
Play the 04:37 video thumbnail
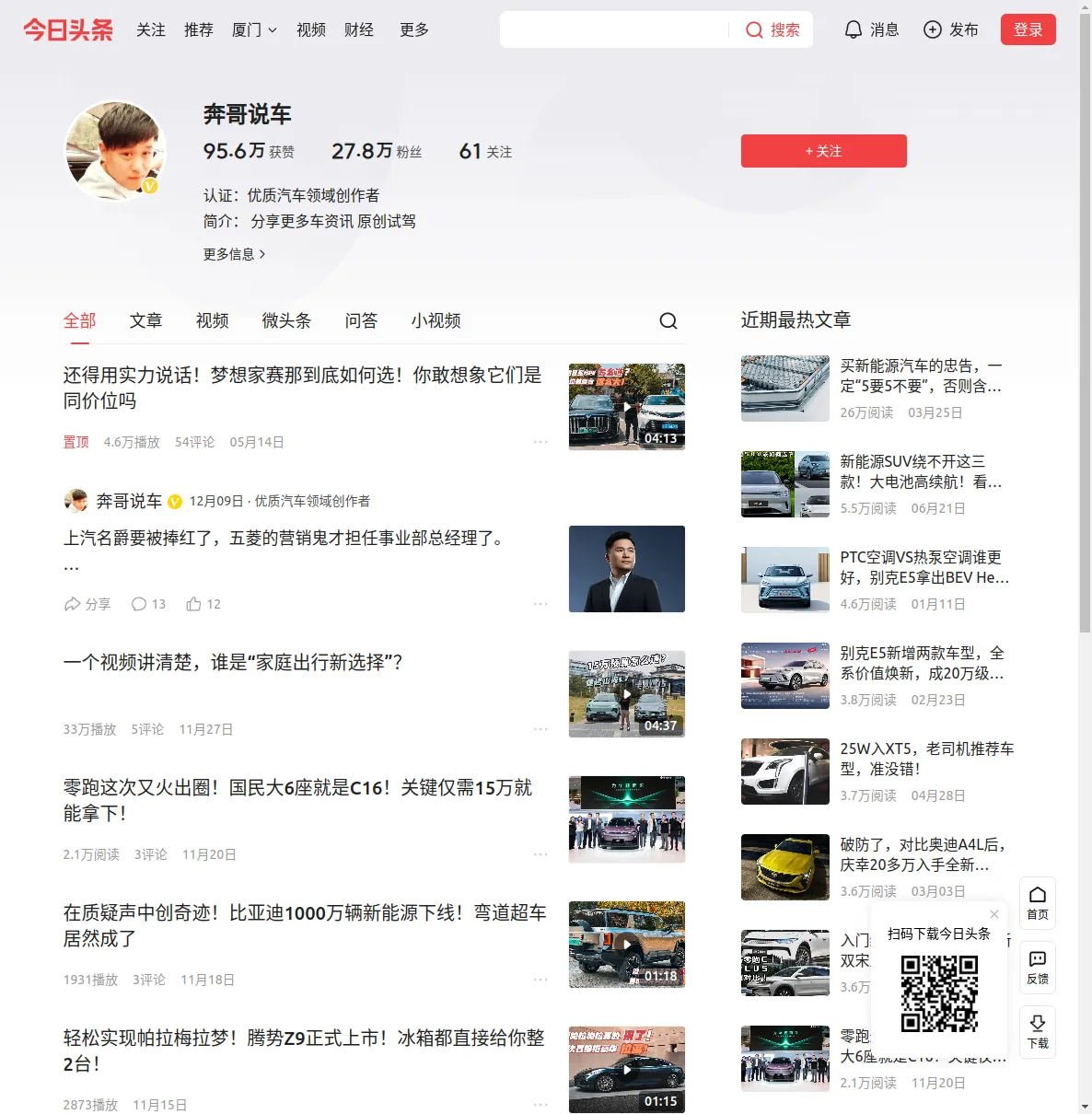click(x=627, y=694)
